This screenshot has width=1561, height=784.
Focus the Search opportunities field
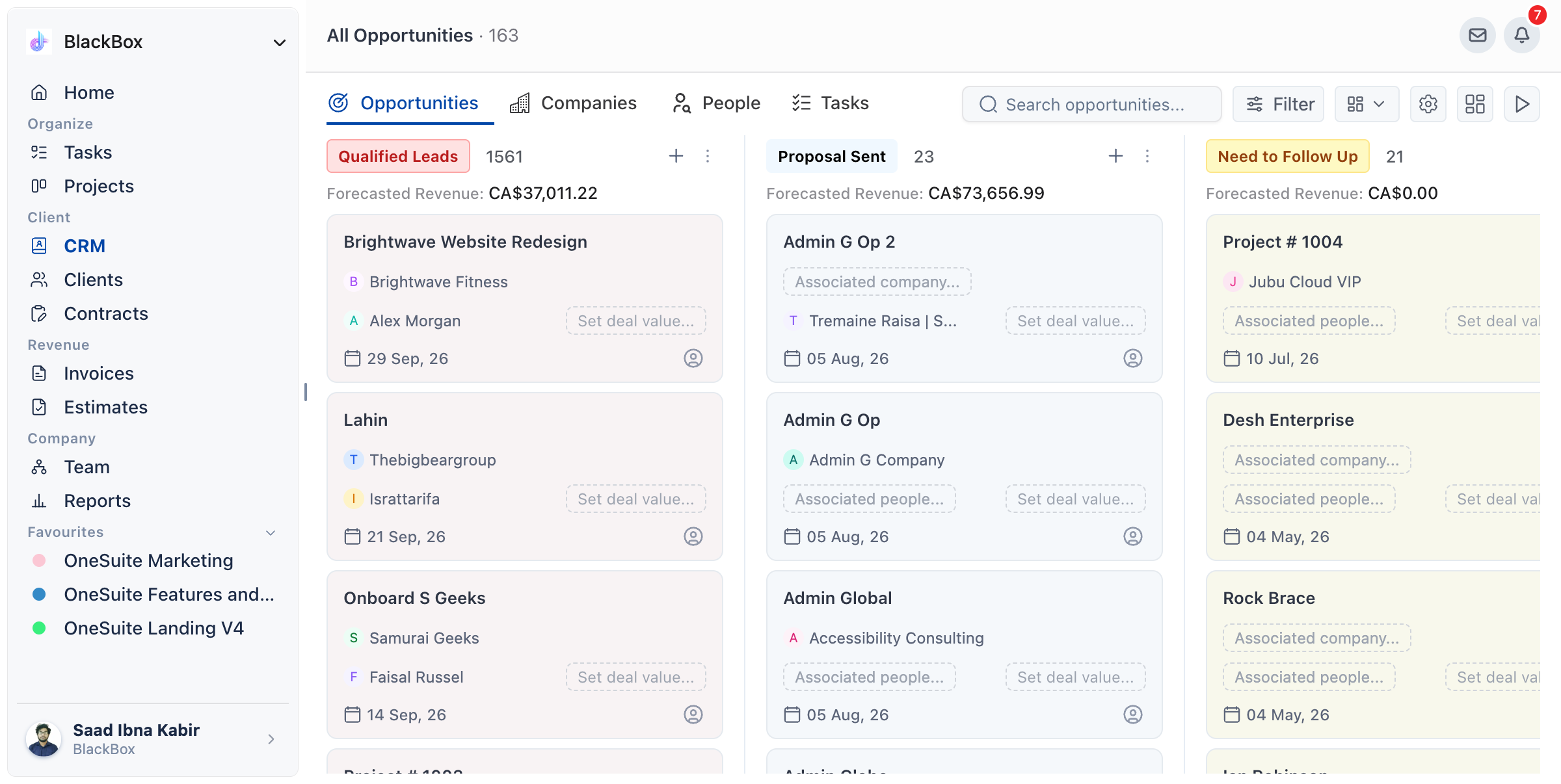[1091, 104]
